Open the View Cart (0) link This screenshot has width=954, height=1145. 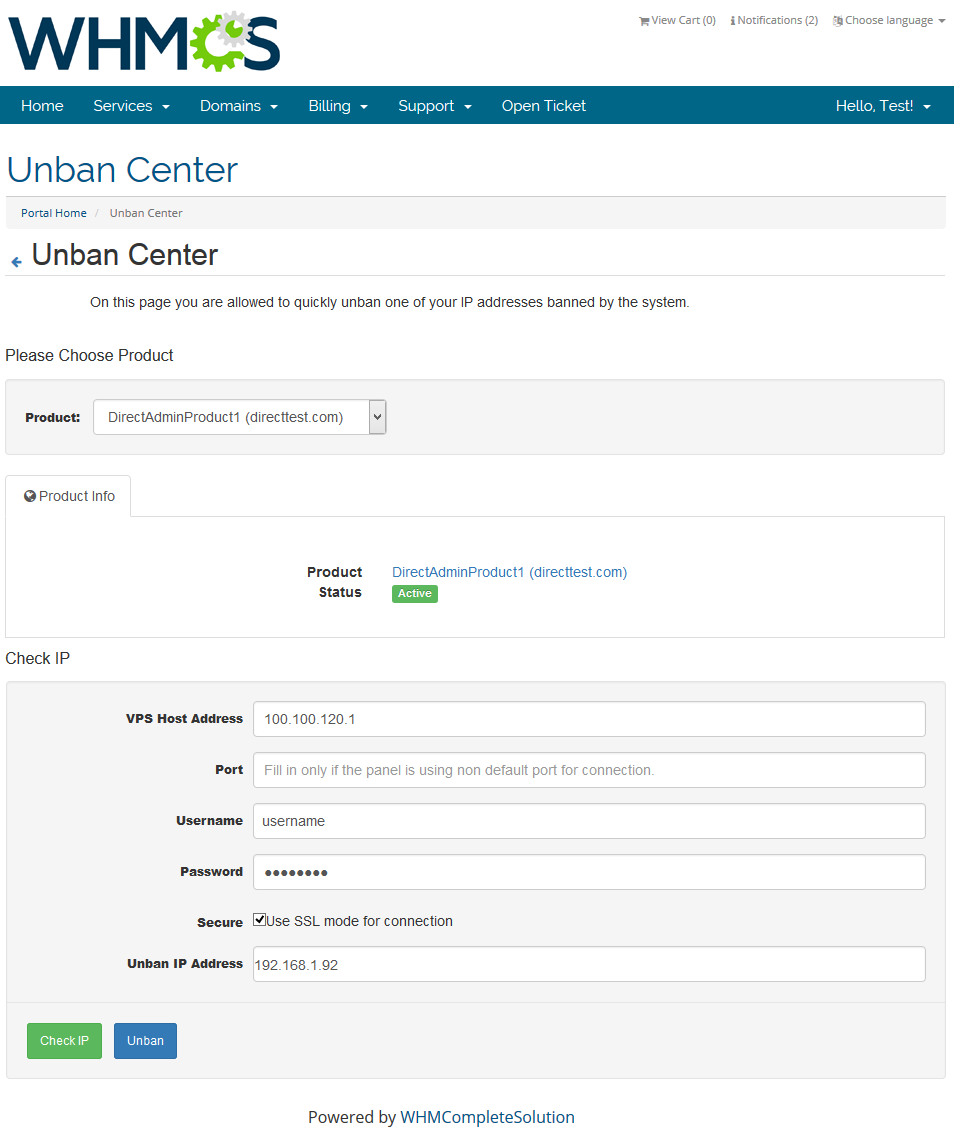[677, 20]
